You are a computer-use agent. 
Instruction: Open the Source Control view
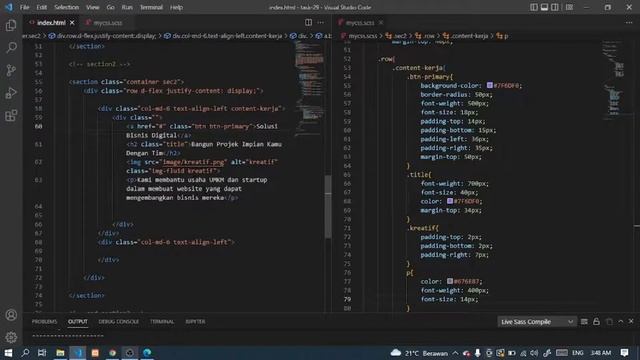coord(11,70)
